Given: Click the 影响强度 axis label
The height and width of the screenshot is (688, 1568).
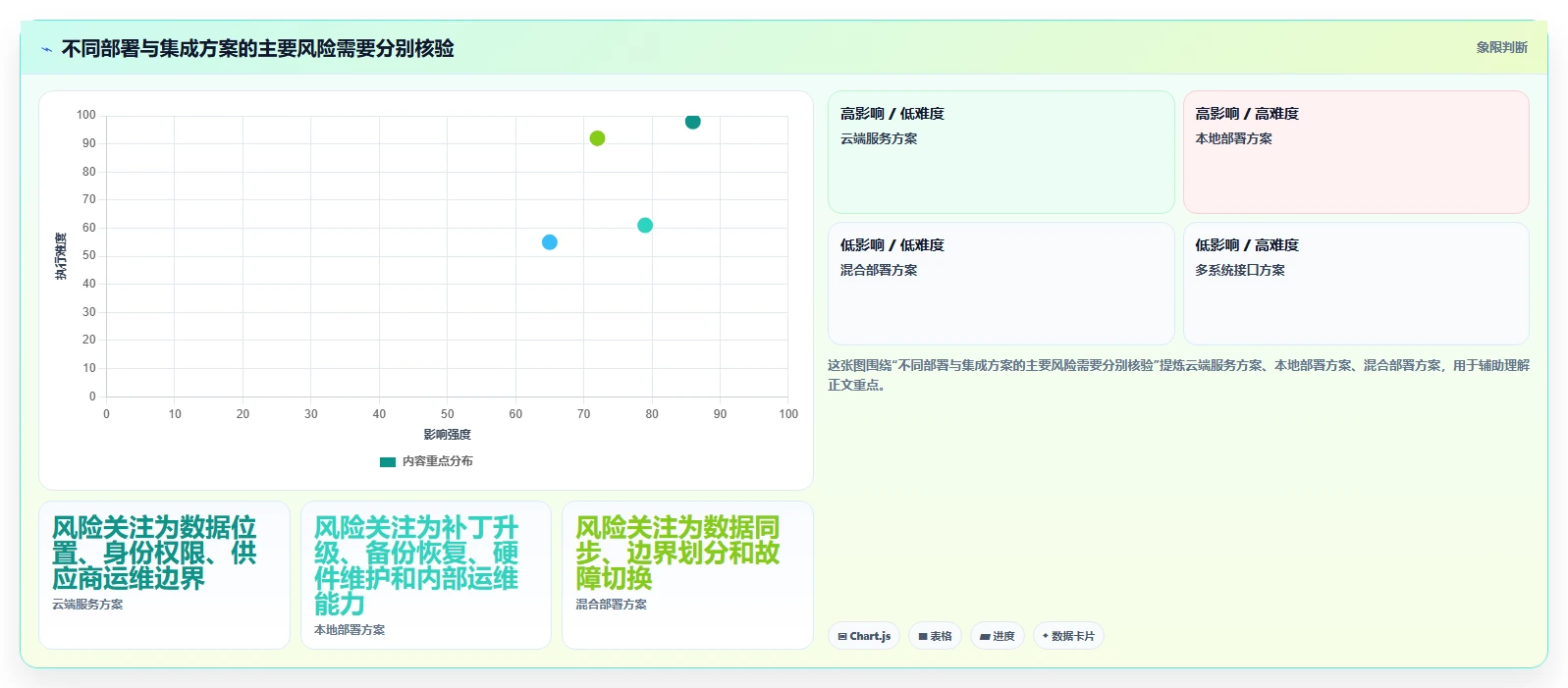Looking at the screenshot, I should click(447, 435).
